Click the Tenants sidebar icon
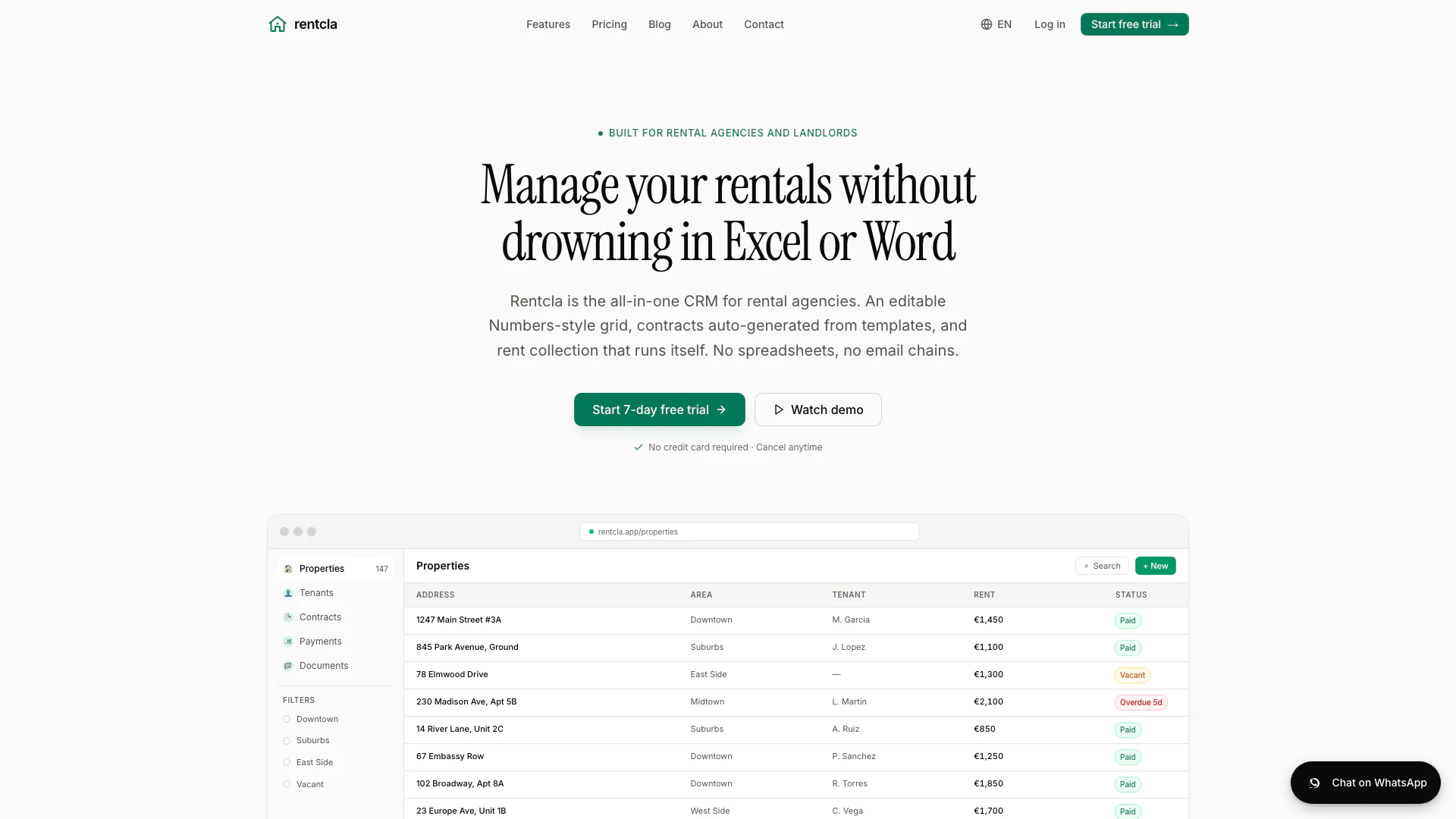This screenshot has height=819, width=1456. 288,593
